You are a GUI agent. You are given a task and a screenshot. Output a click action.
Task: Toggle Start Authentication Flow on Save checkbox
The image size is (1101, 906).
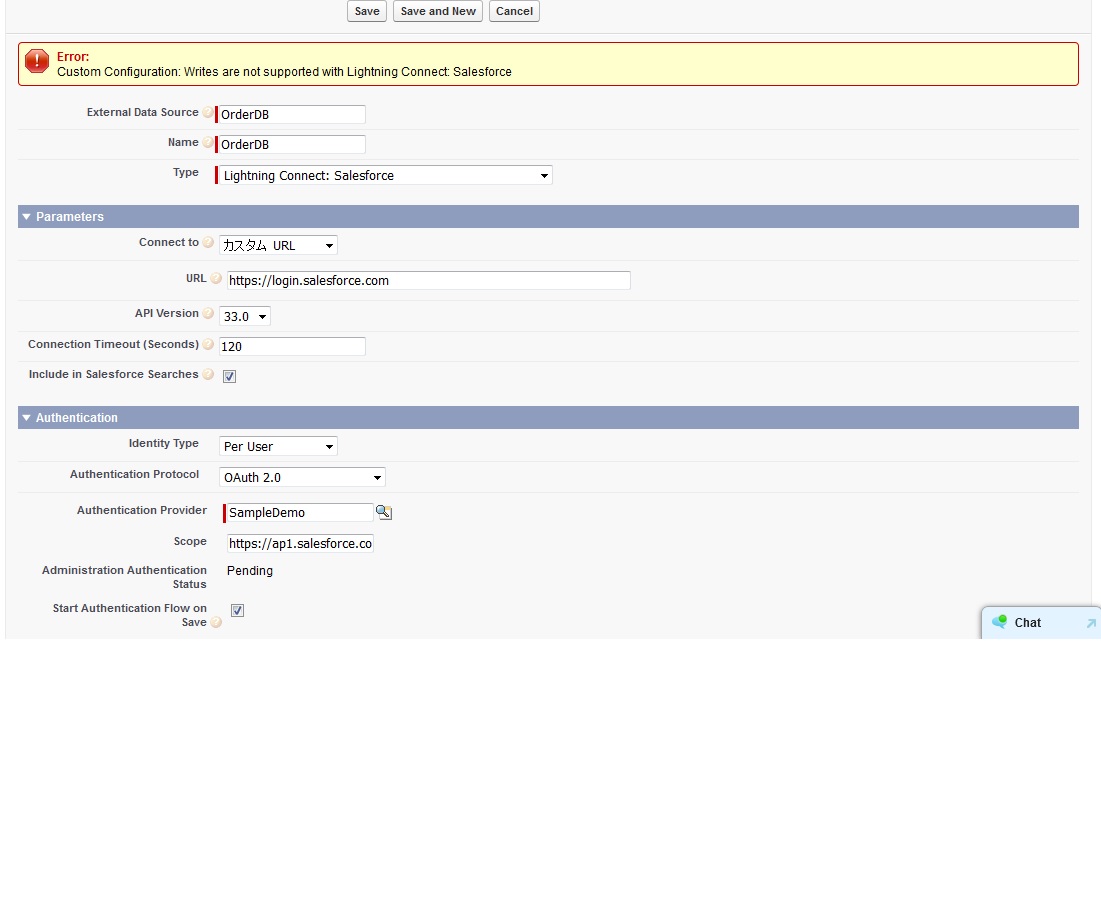point(237,610)
